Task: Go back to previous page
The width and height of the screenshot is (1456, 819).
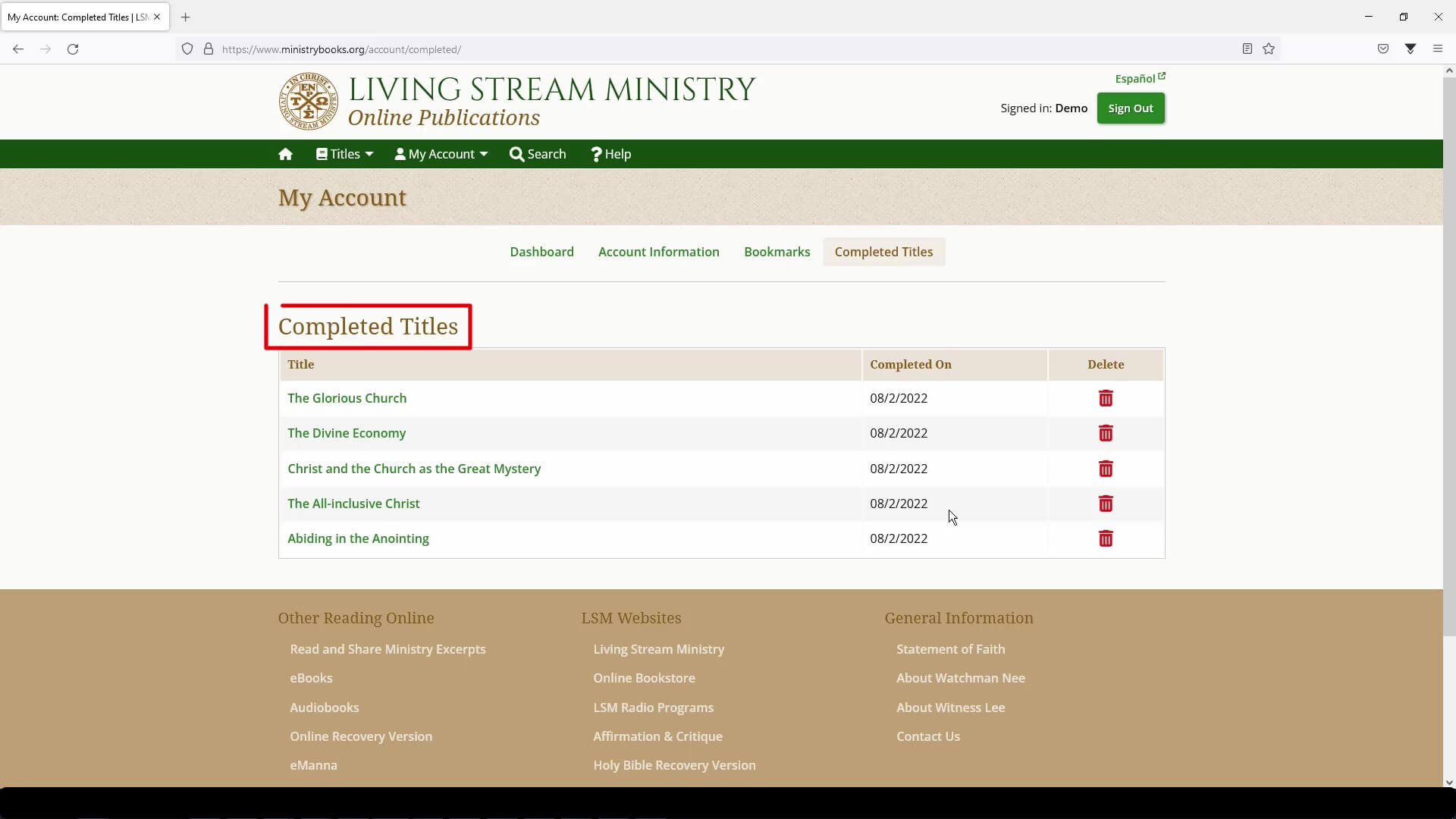Action: [x=18, y=49]
